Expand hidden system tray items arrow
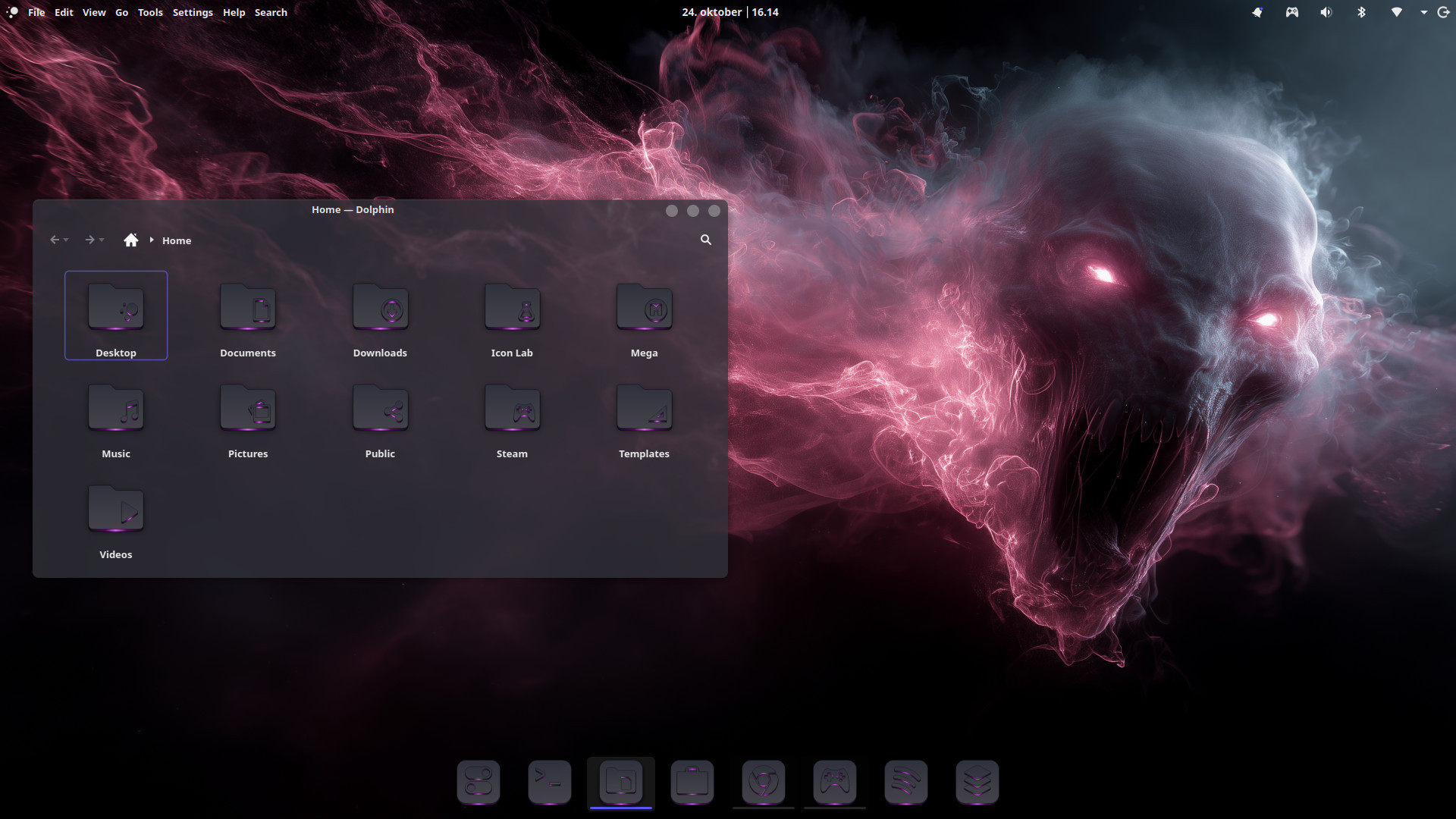The width and height of the screenshot is (1456, 819). click(x=1423, y=12)
